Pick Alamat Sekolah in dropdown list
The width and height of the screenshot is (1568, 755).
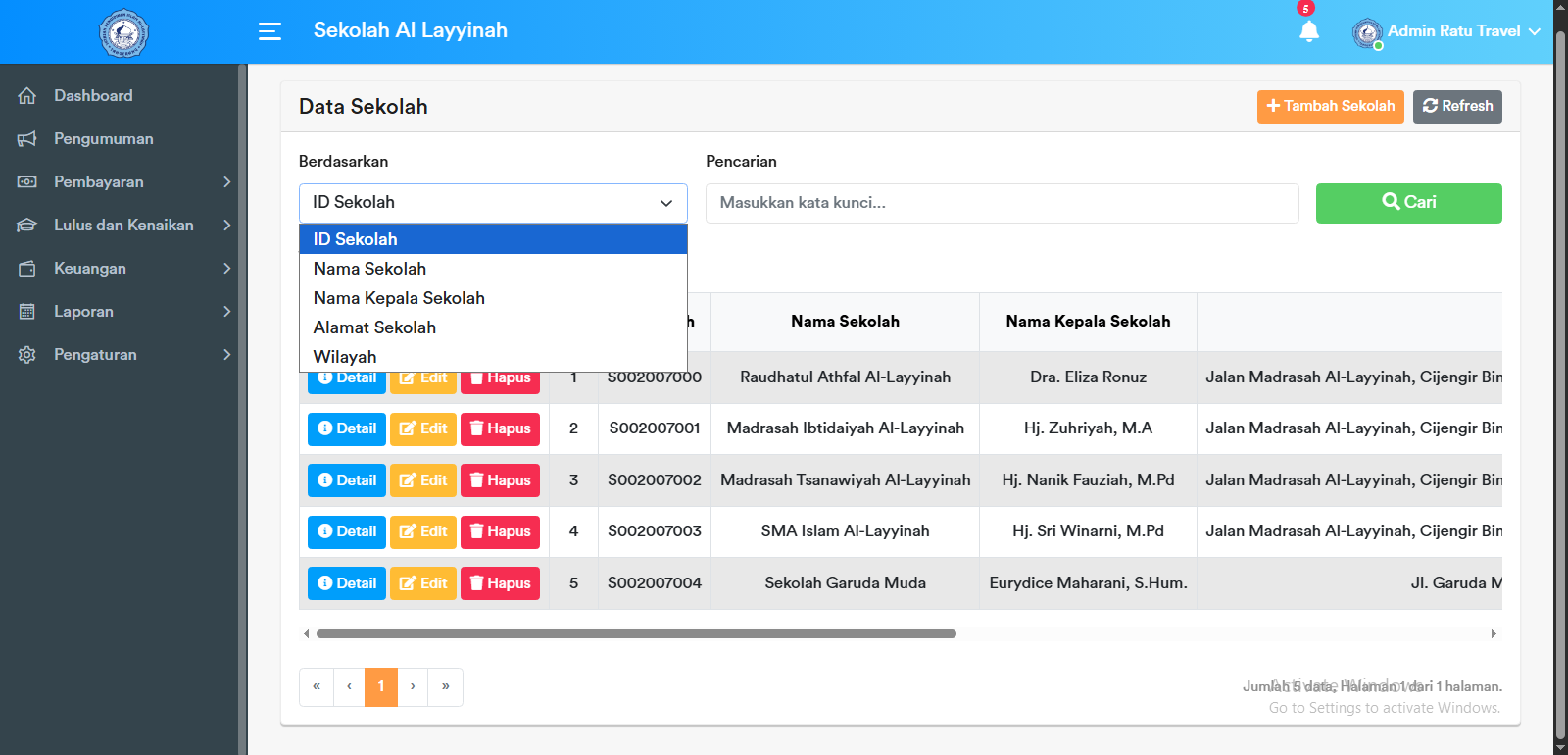point(374,327)
